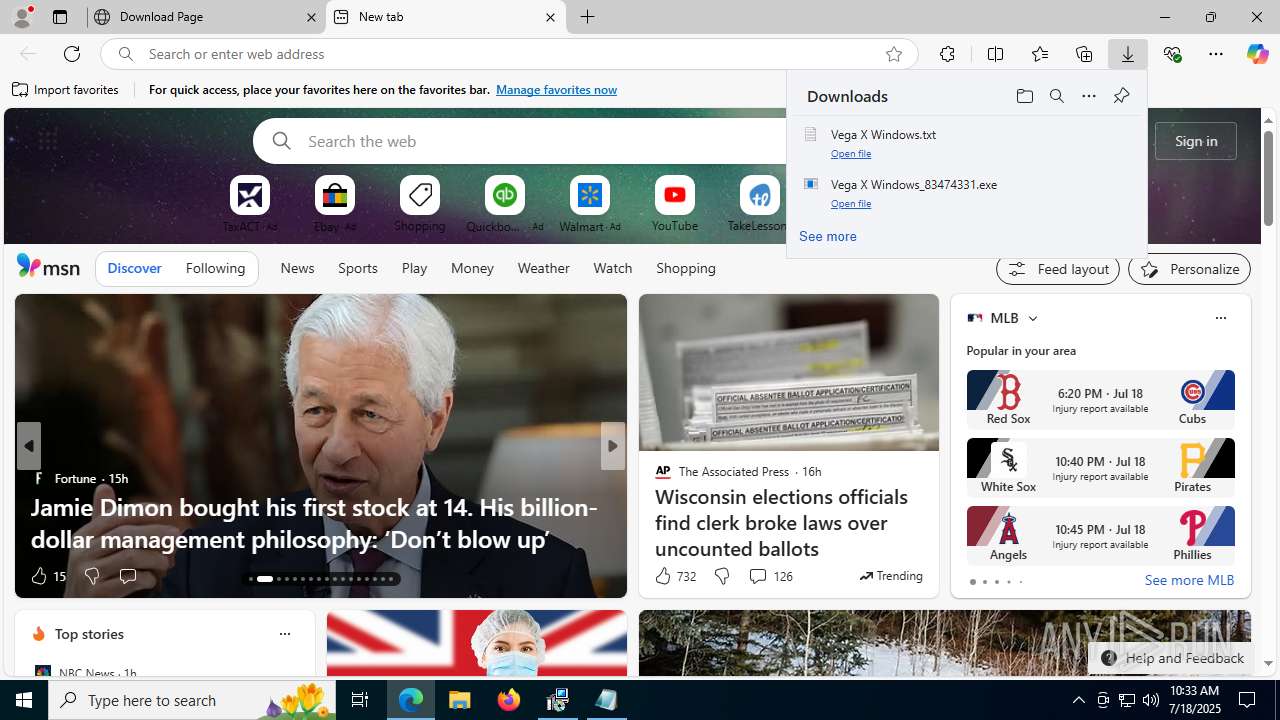Open file Vega X Windows_83474331.exe

tap(851, 204)
